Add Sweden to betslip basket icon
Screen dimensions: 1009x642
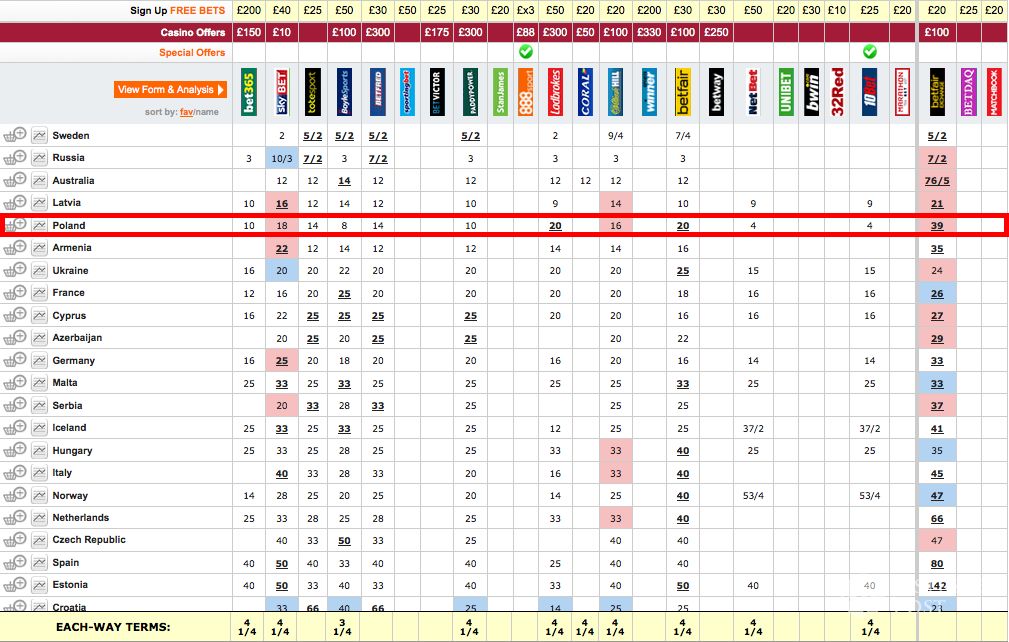15,134
